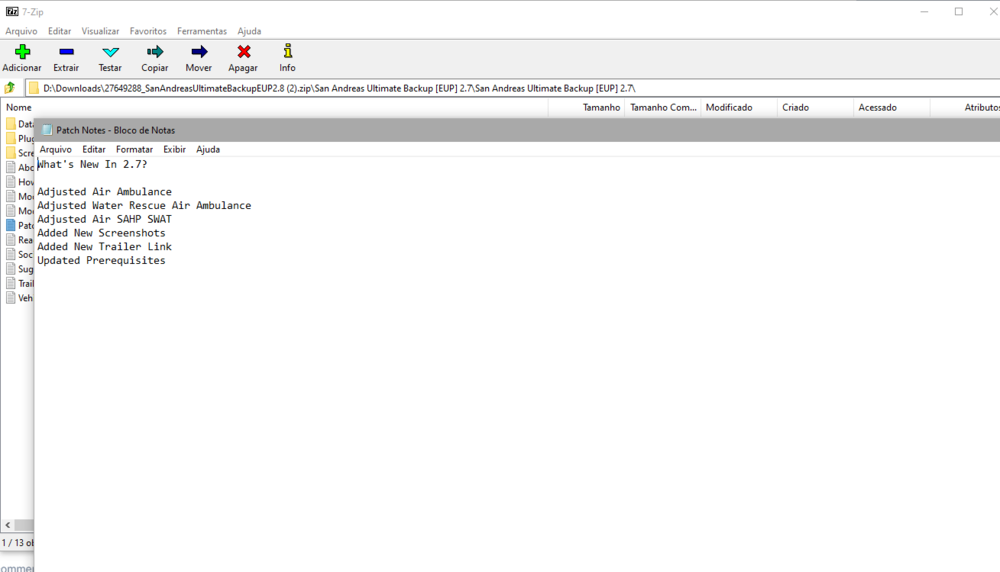The height and width of the screenshot is (572, 1000).
Task: Select the Plug... folder icon in file list
Action: pos(11,138)
